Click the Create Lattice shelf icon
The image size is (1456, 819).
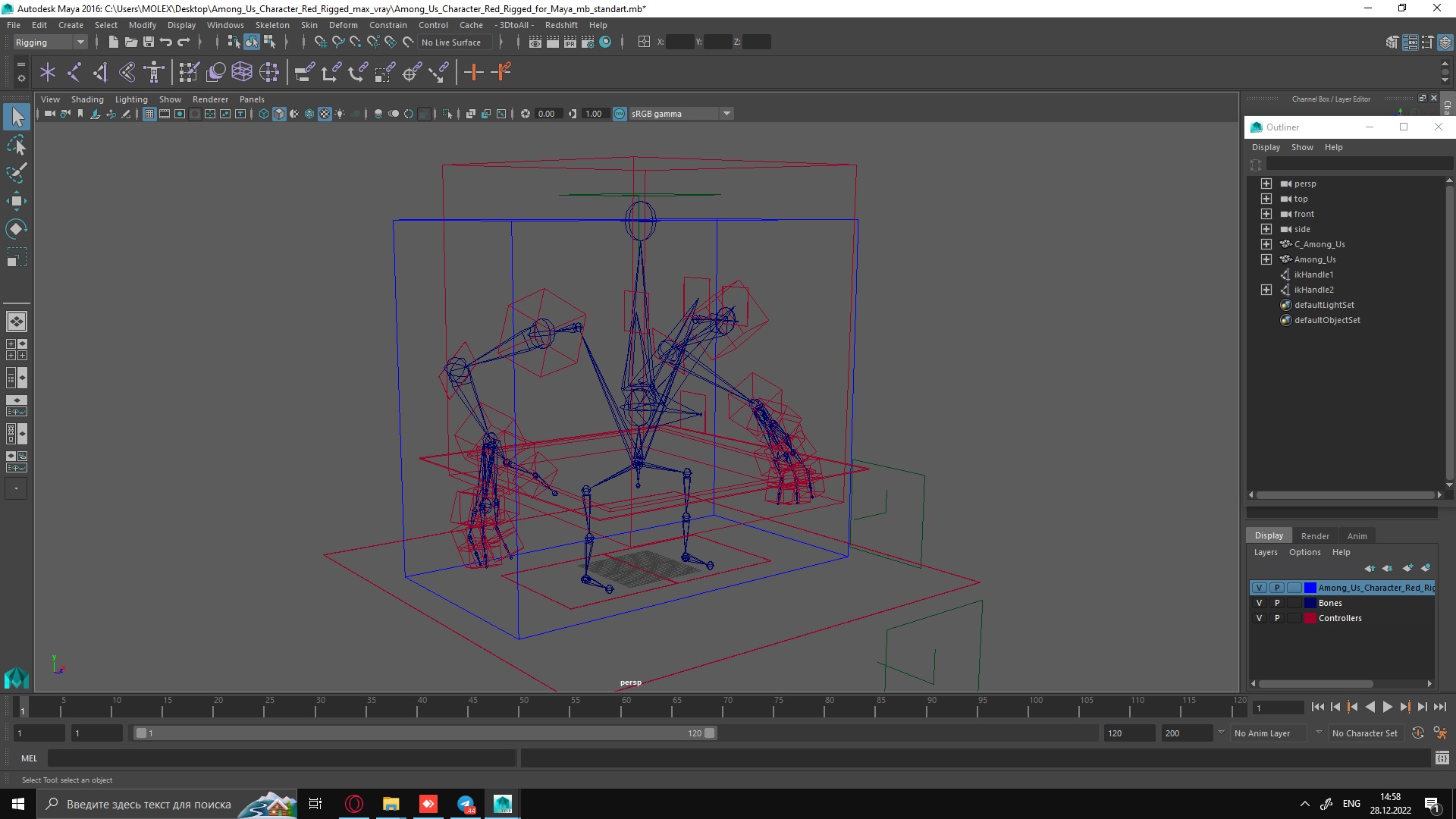click(x=242, y=72)
